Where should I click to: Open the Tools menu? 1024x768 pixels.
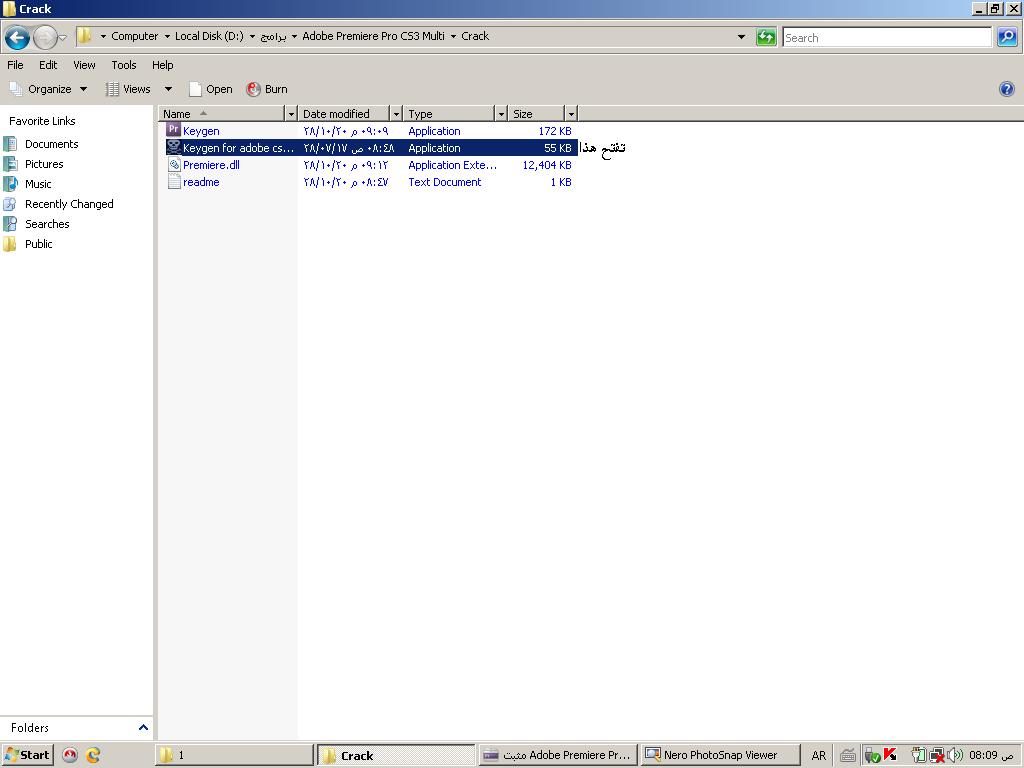124,65
